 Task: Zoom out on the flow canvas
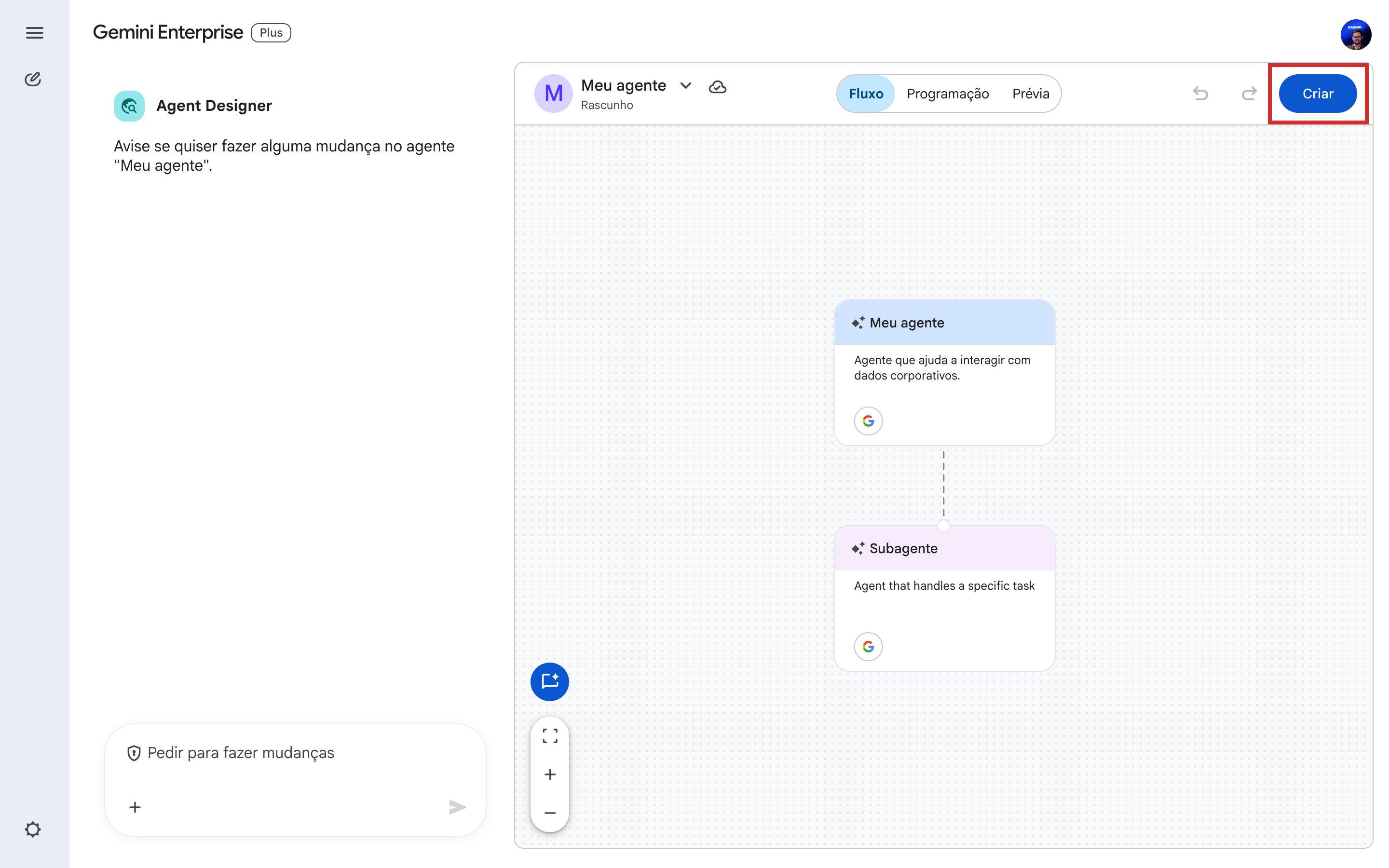coord(550,813)
